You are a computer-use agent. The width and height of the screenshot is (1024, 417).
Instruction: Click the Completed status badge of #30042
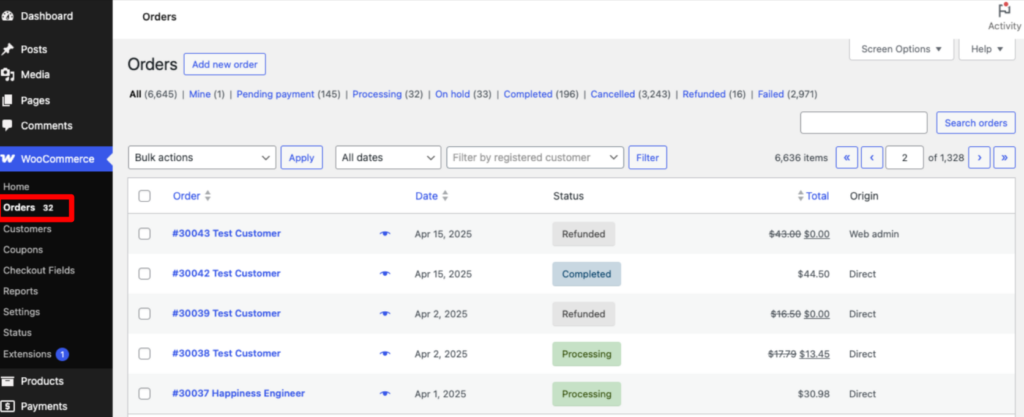point(586,274)
